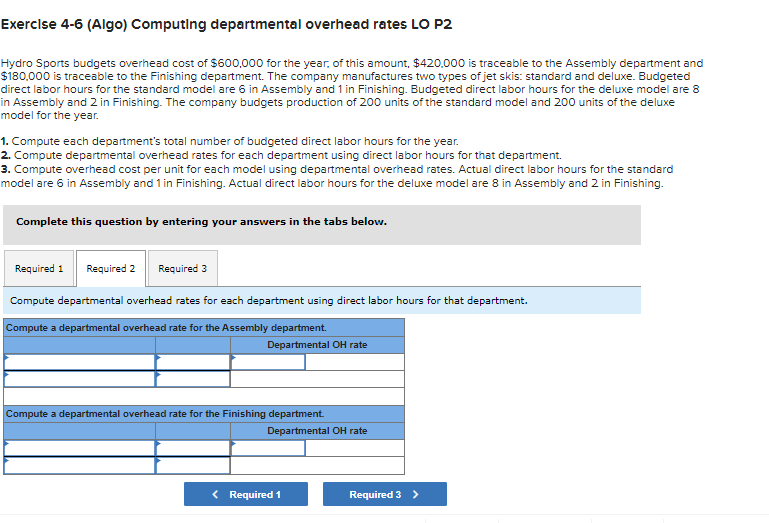Open Finishing second-row middle dropdown cell
This screenshot has width=769, height=523.
(193, 465)
